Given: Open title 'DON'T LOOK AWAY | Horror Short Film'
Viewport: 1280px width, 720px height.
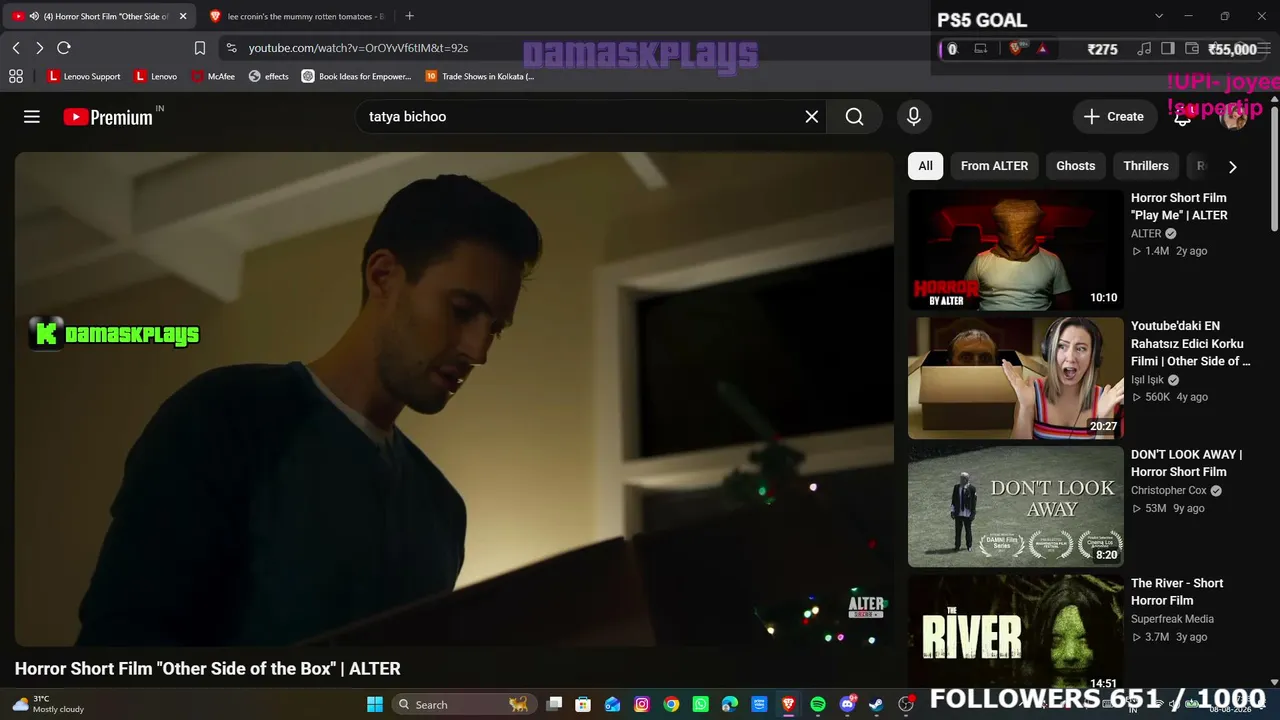Looking at the screenshot, I should coord(1187,463).
